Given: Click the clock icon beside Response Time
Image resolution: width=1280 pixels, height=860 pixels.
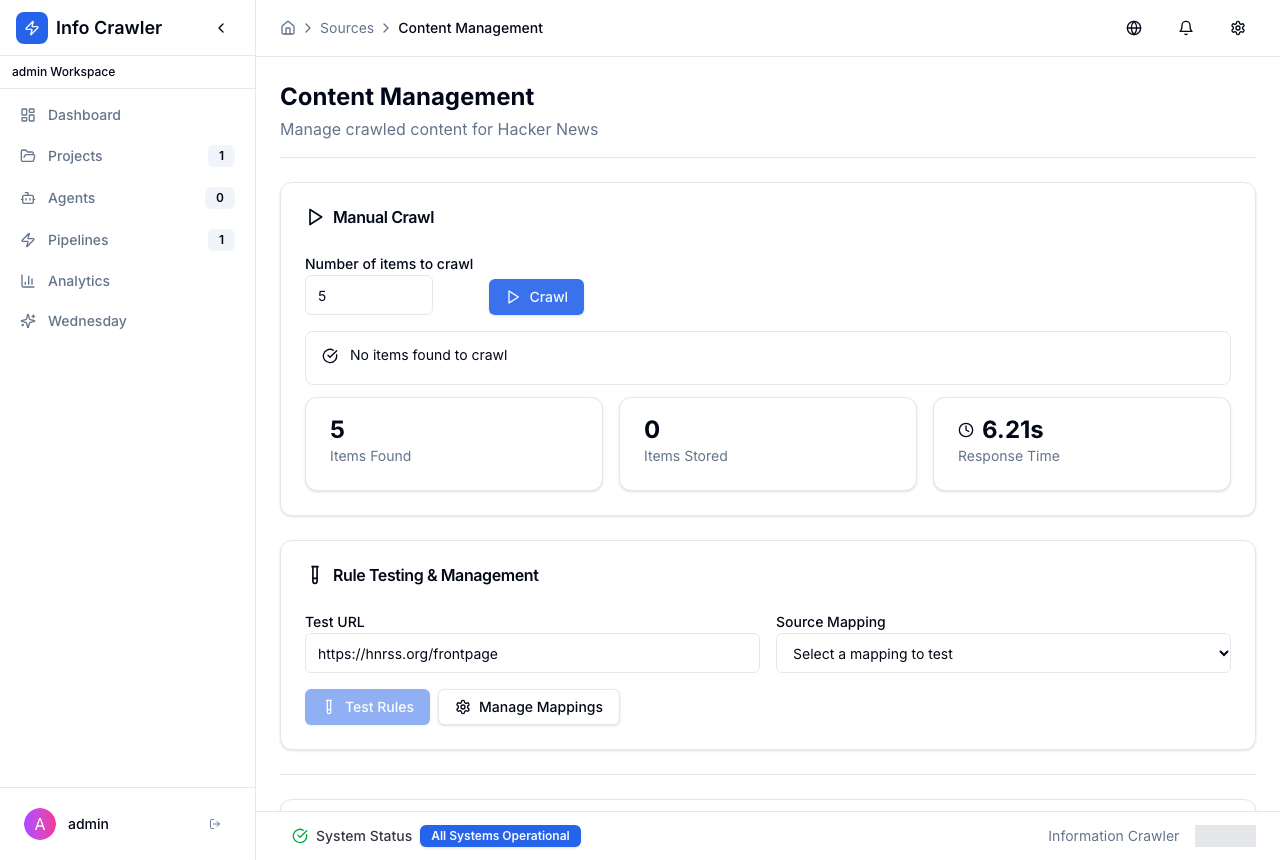Looking at the screenshot, I should [x=966, y=430].
